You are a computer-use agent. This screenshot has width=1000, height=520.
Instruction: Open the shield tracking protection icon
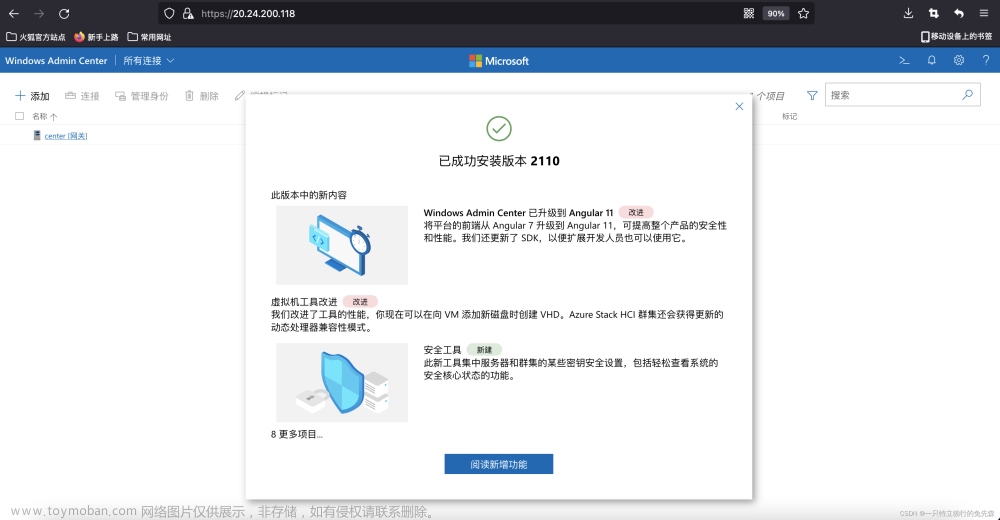(x=169, y=13)
